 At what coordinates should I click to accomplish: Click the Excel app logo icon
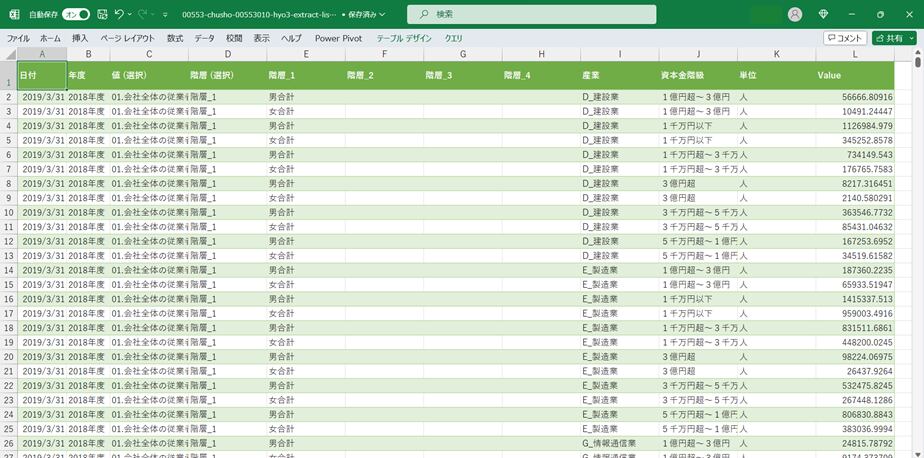coord(14,15)
